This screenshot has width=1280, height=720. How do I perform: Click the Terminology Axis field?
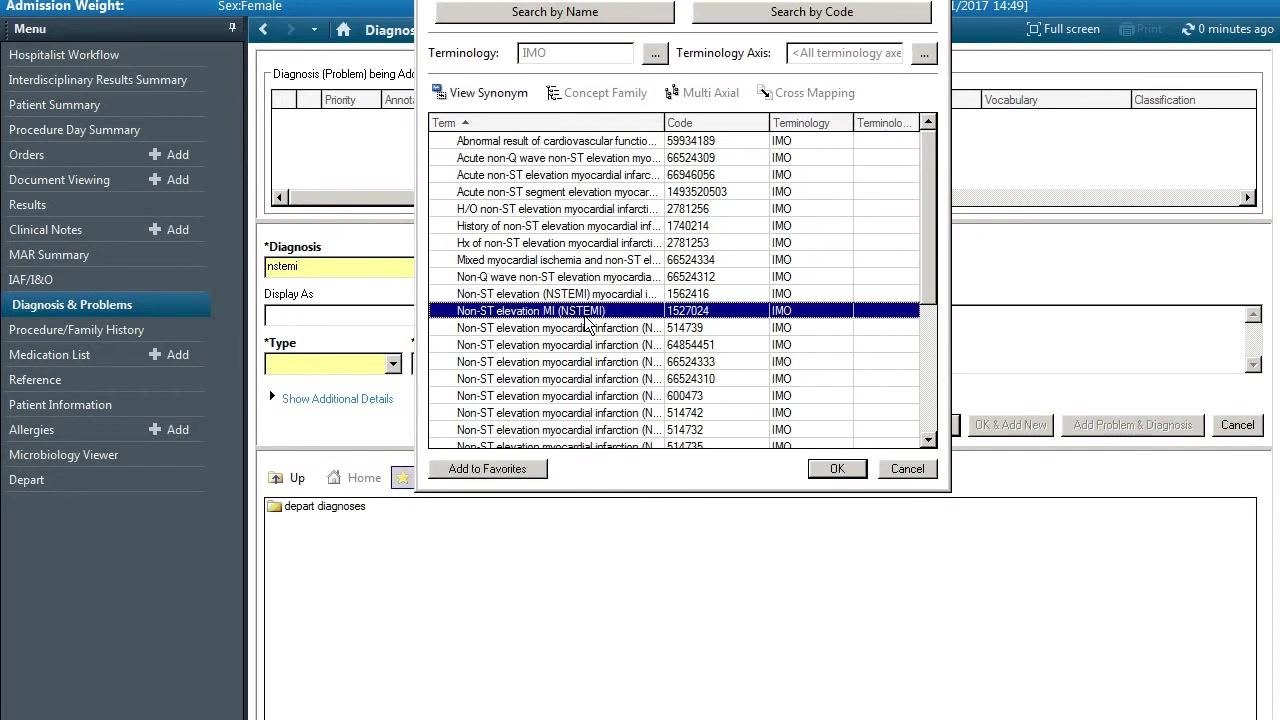(847, 53)
